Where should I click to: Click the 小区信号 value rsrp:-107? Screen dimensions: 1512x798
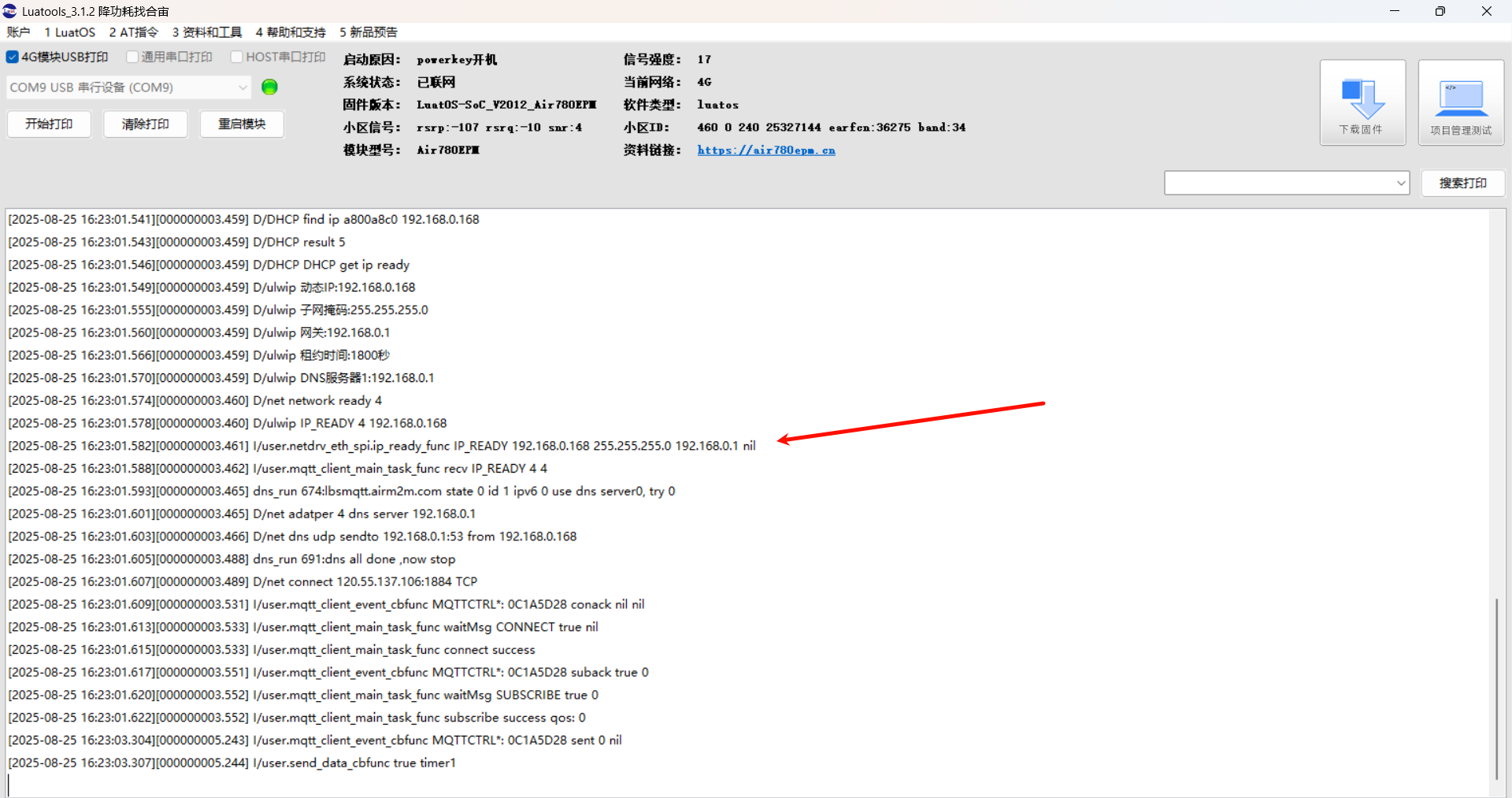[x=499, y=128]
